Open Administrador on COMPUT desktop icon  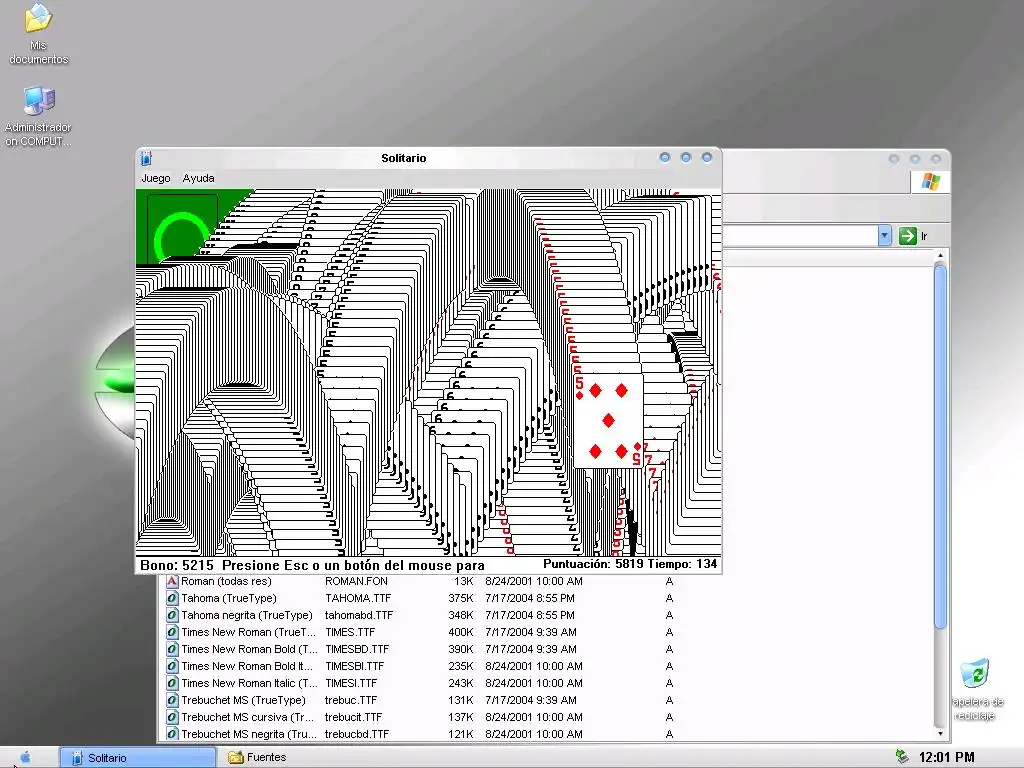(x=38, y=116)
